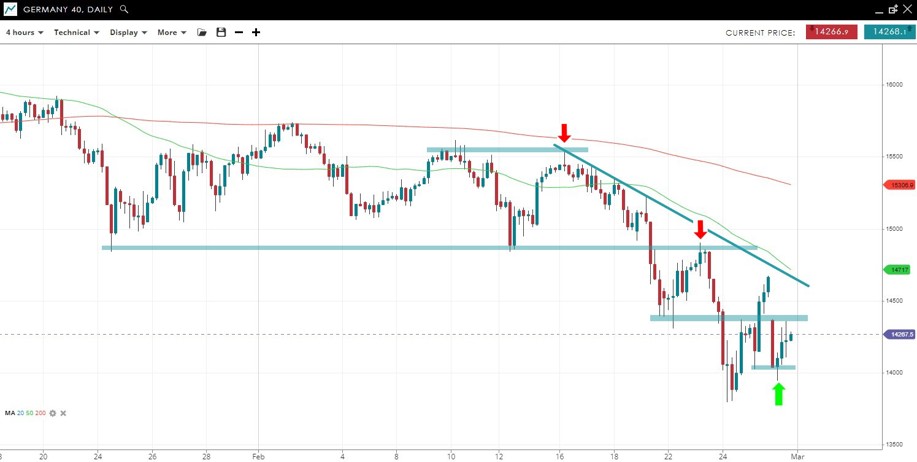Click the teal buy price 14268.1
Viewport: 917px width, 462px height.
coord(889,32)
